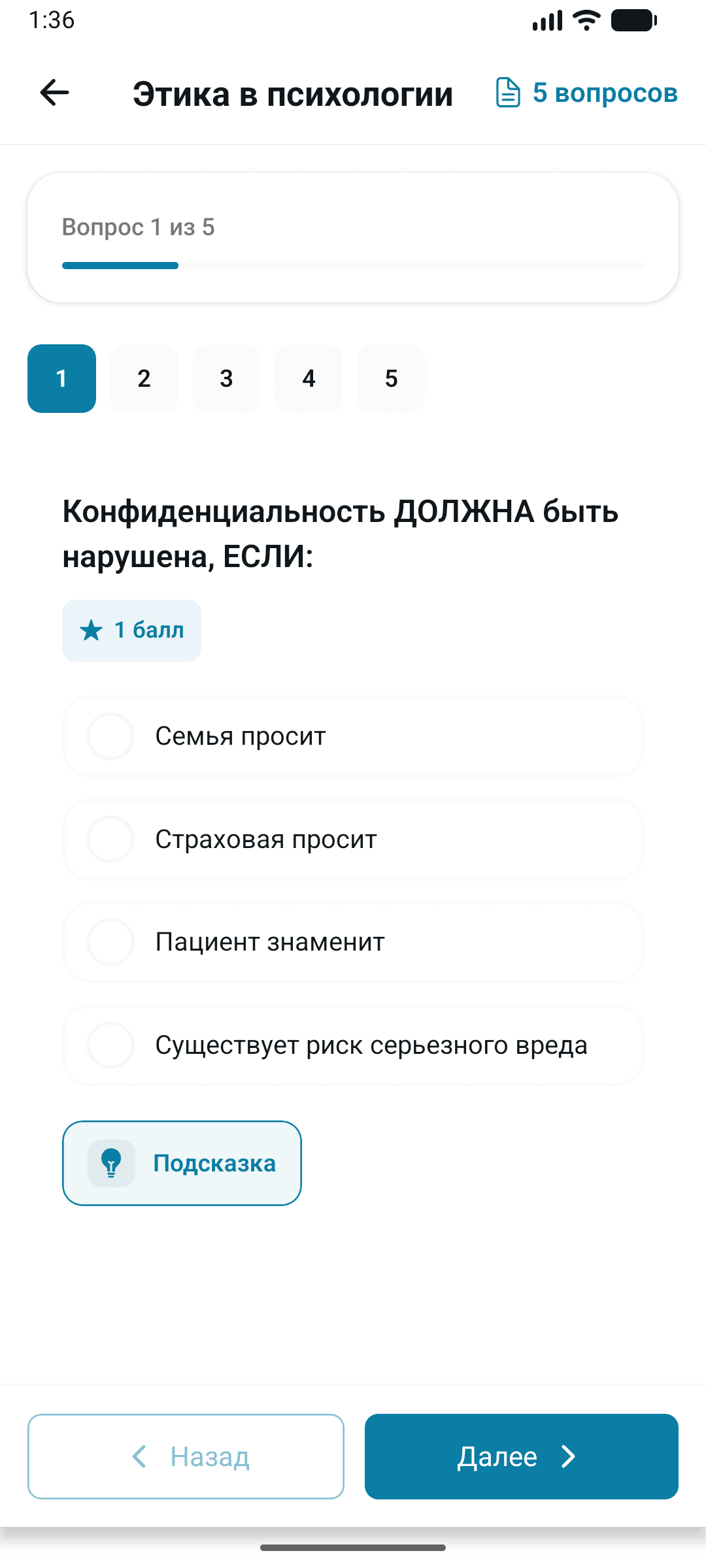Viewport: 706px width, 1568px height.
Task: Jump to question 4
Action: [x=309, y=379]
